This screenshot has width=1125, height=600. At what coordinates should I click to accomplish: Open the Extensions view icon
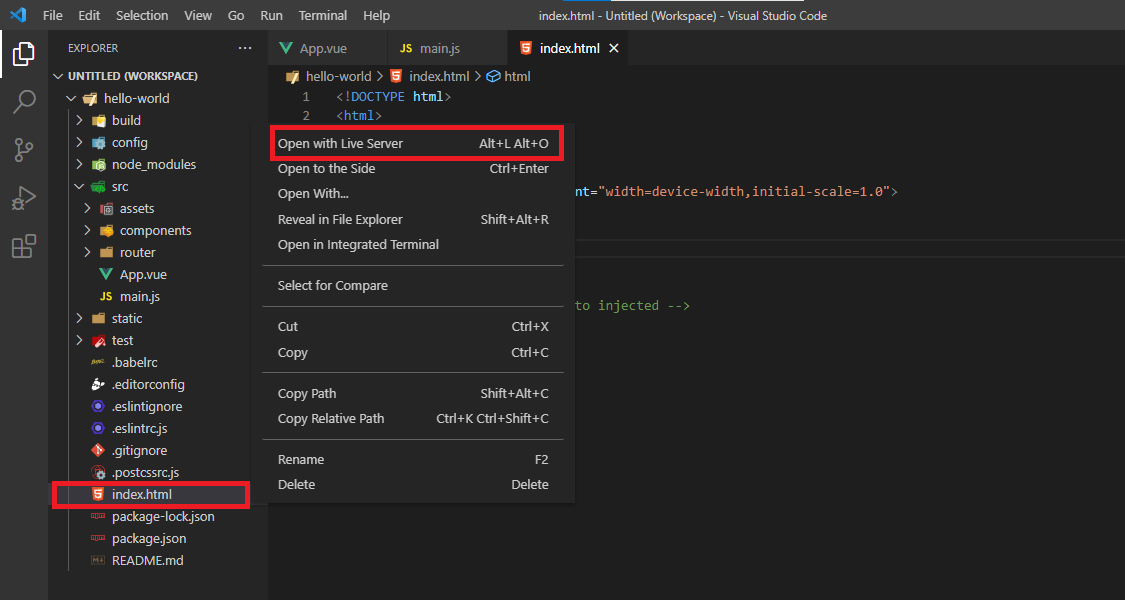point(24,246)
